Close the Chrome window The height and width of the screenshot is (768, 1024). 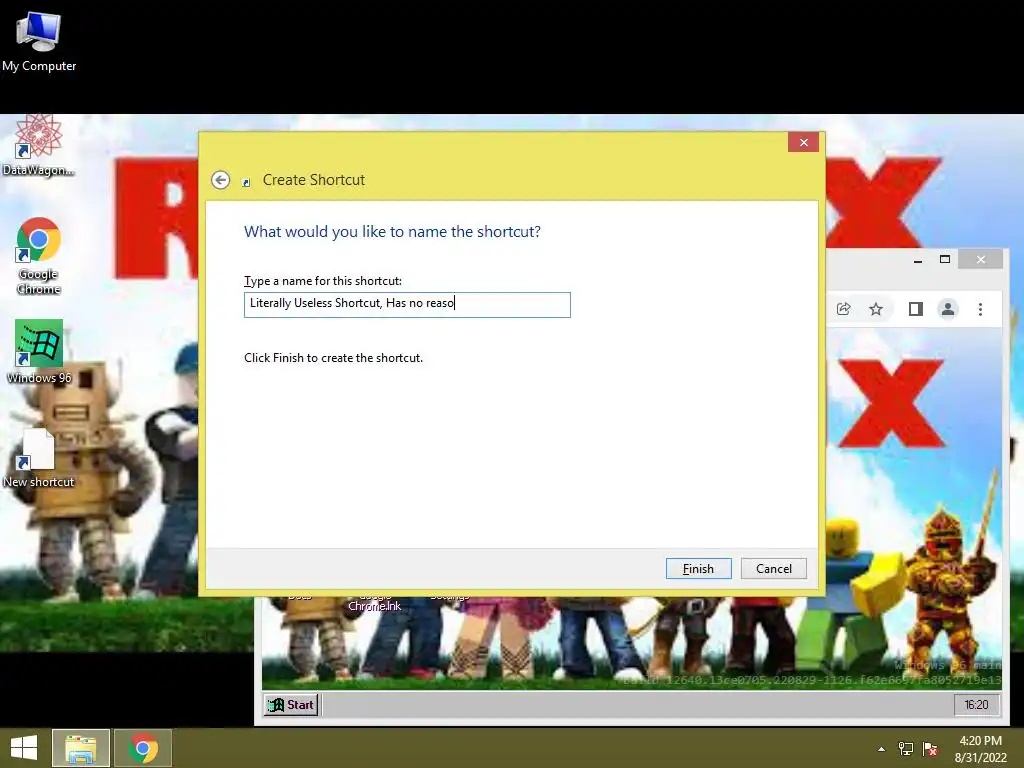click(x=980, y=259)
